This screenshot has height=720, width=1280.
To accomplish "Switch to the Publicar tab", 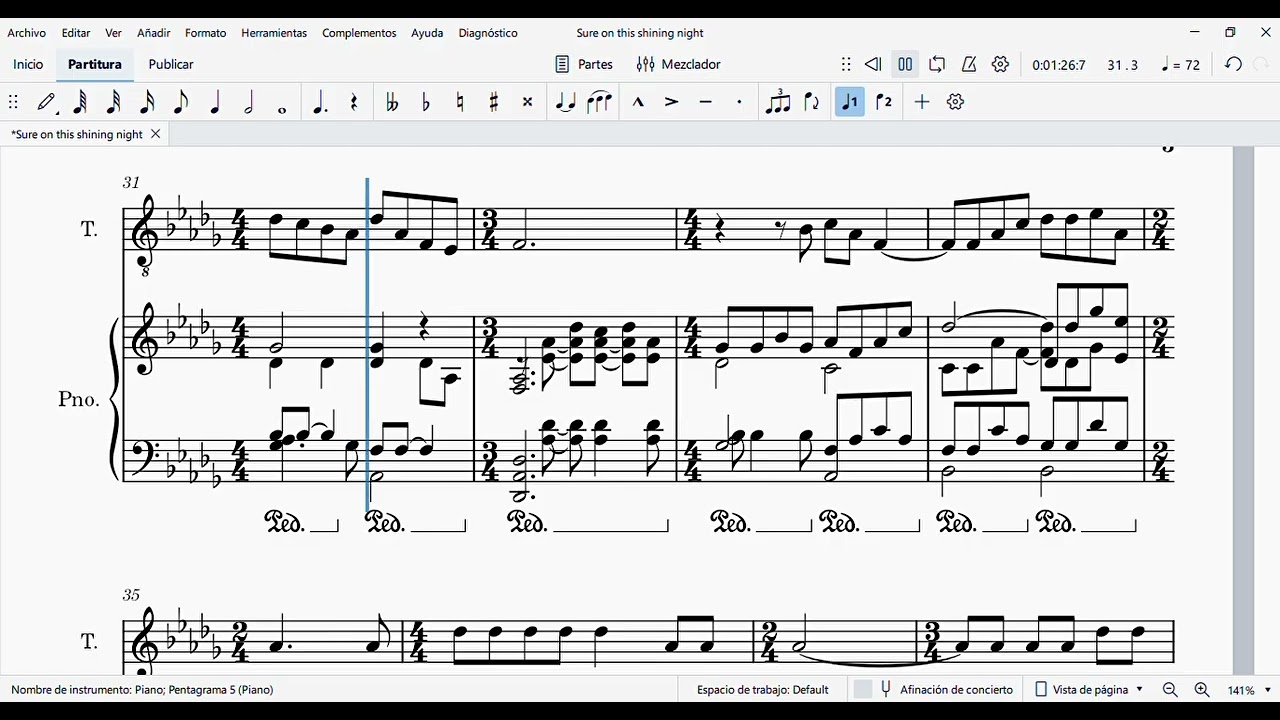I will [x=171, y=64].
